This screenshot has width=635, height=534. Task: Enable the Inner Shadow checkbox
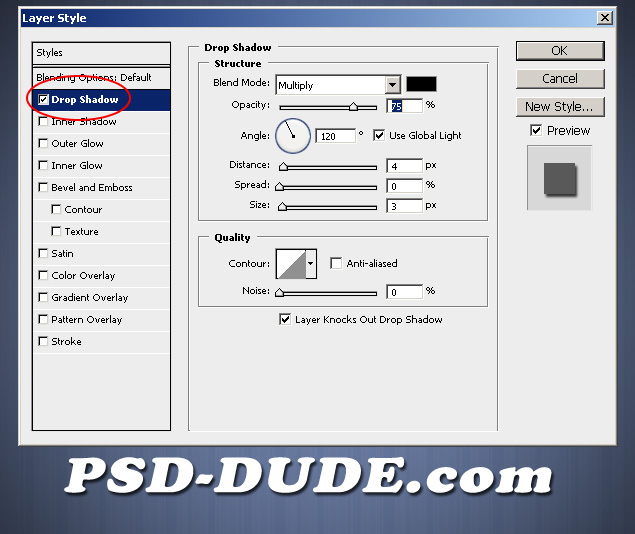tap(43, 121)
